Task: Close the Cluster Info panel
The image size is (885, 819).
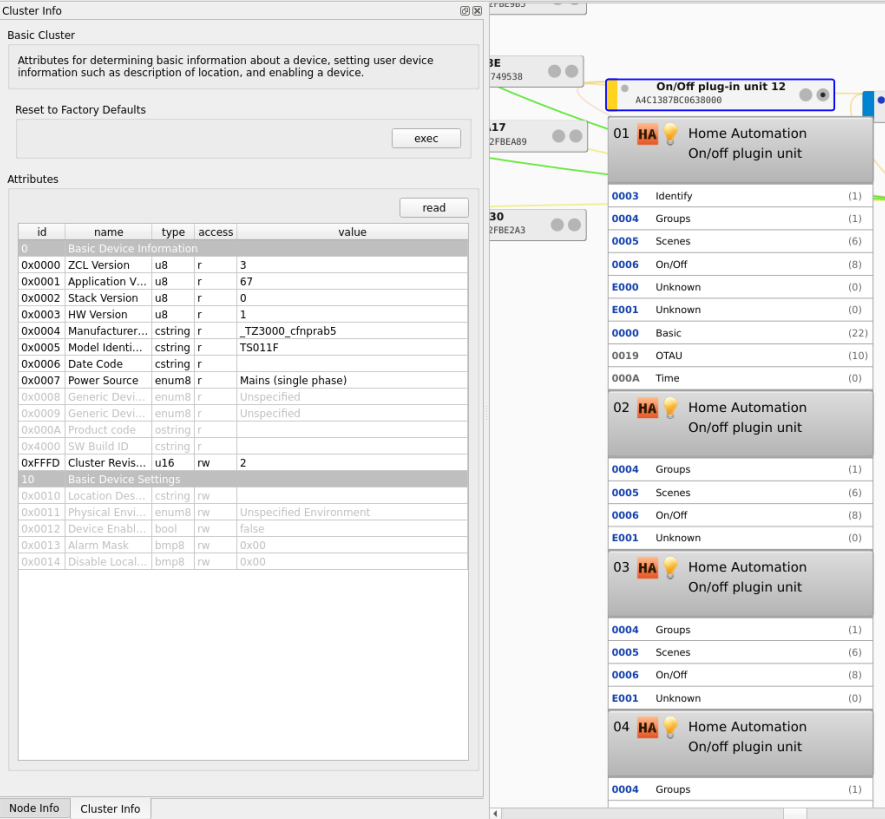Action: pyautogui.click(x=477, y=11)
